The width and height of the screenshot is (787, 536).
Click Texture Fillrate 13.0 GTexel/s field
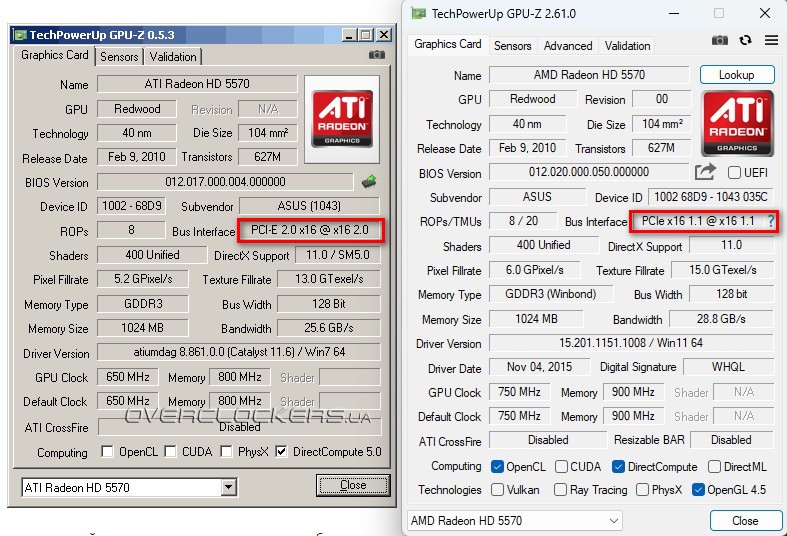[329, 279]
